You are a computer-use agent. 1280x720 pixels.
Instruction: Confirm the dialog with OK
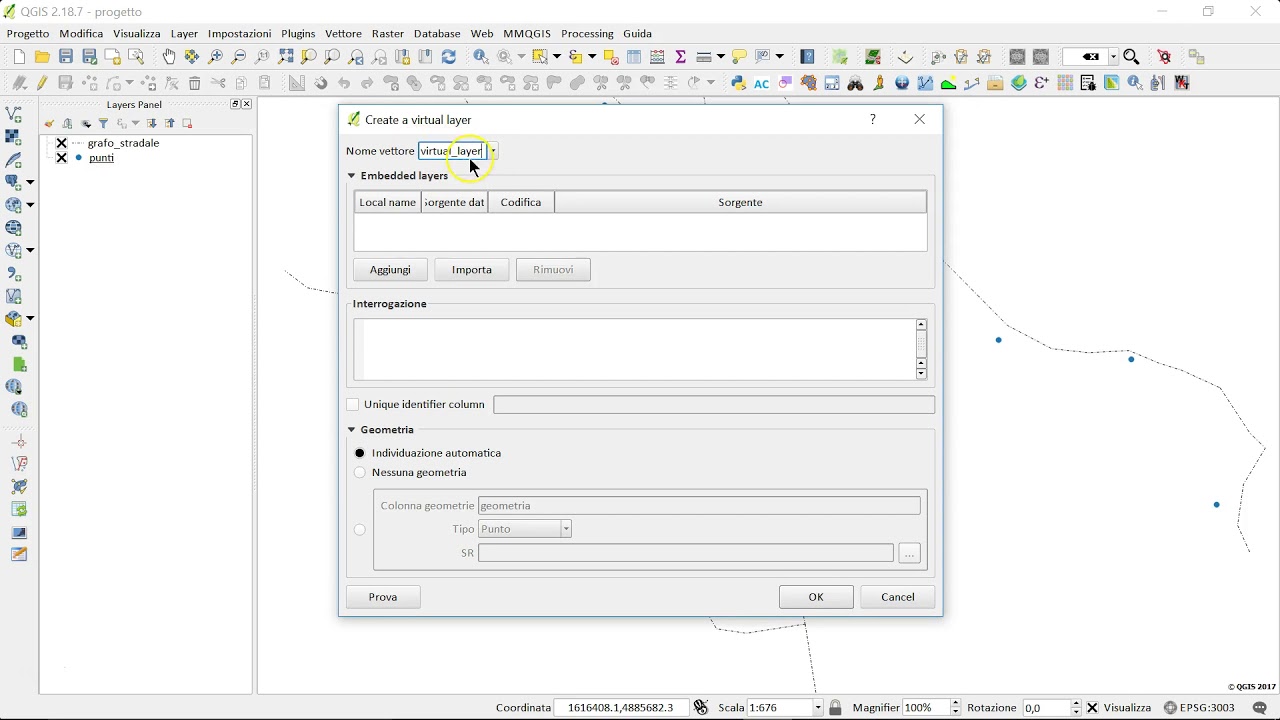pos(816,597)
